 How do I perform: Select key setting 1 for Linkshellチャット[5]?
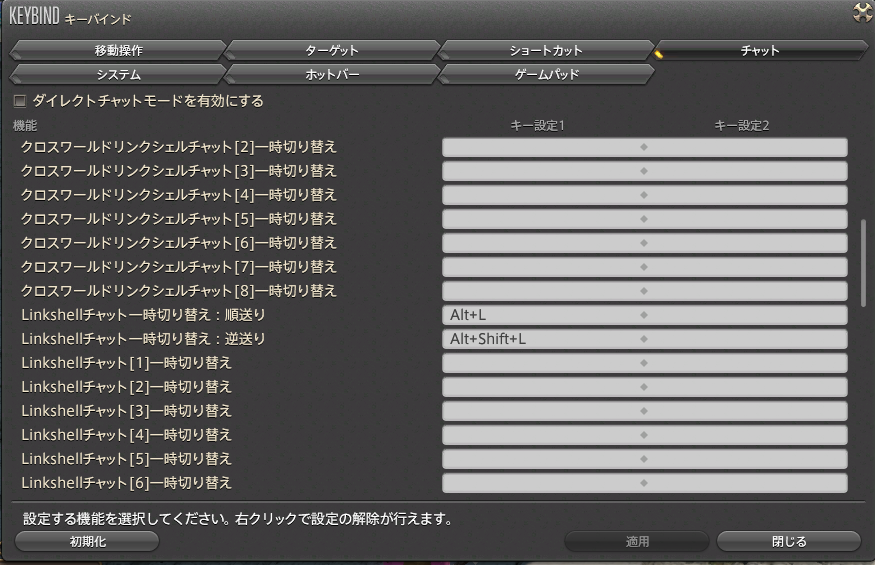543,459
